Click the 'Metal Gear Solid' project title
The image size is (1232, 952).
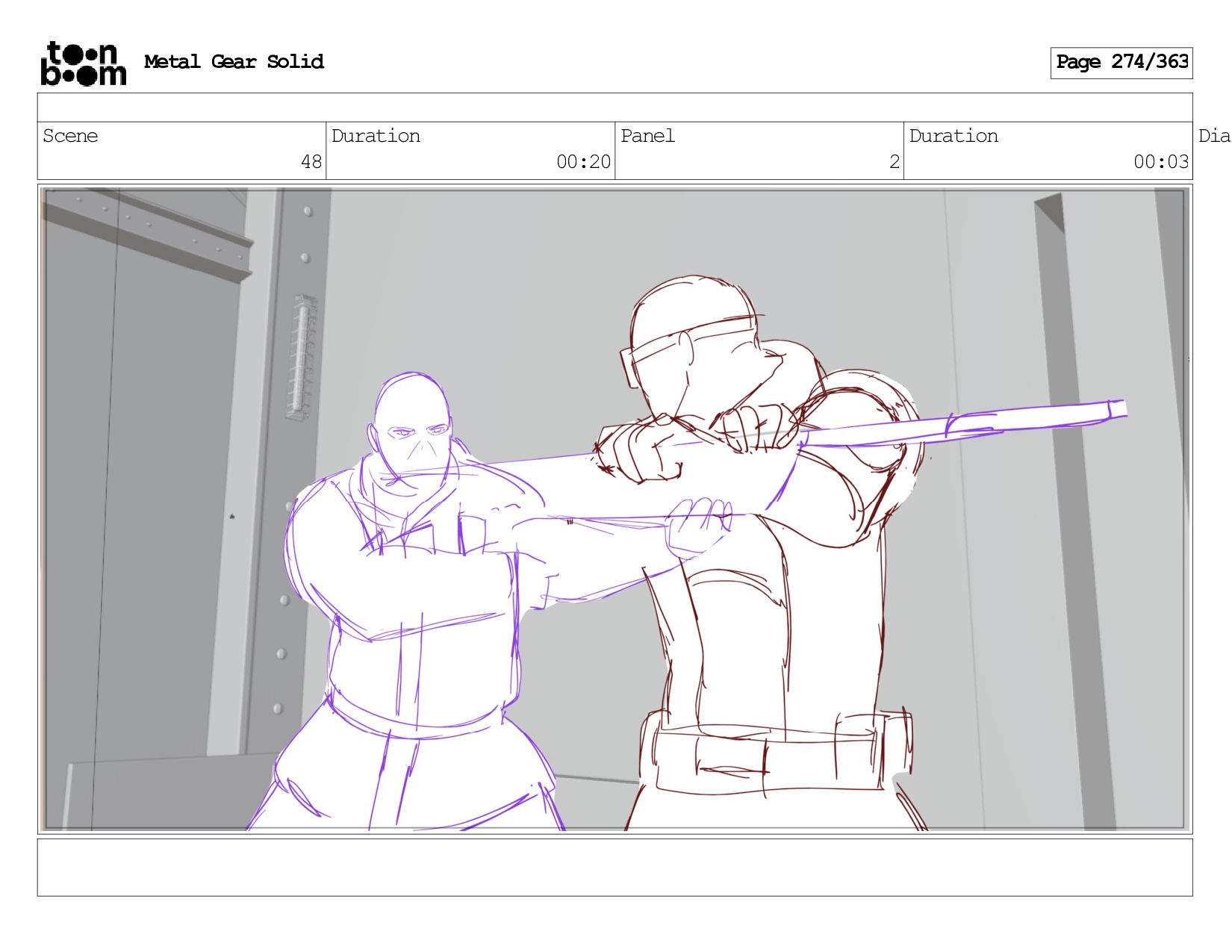click(234, 62)
